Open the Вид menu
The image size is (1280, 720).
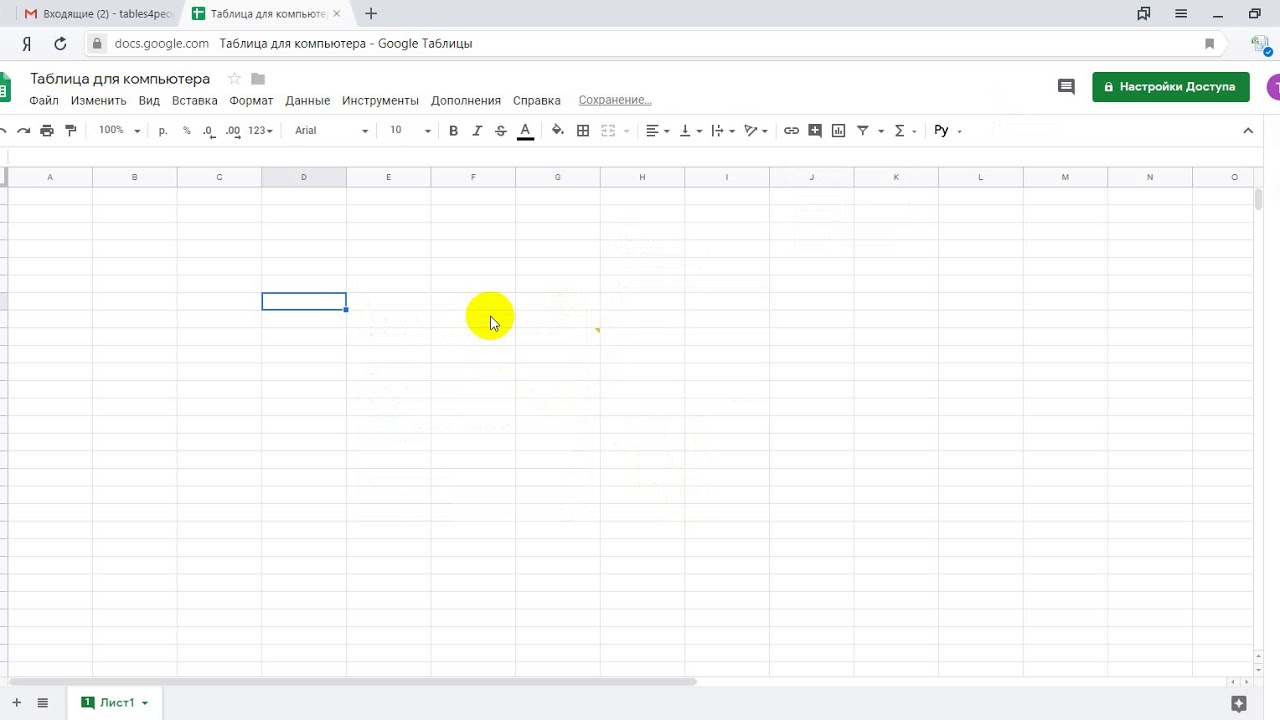point(149,100)
